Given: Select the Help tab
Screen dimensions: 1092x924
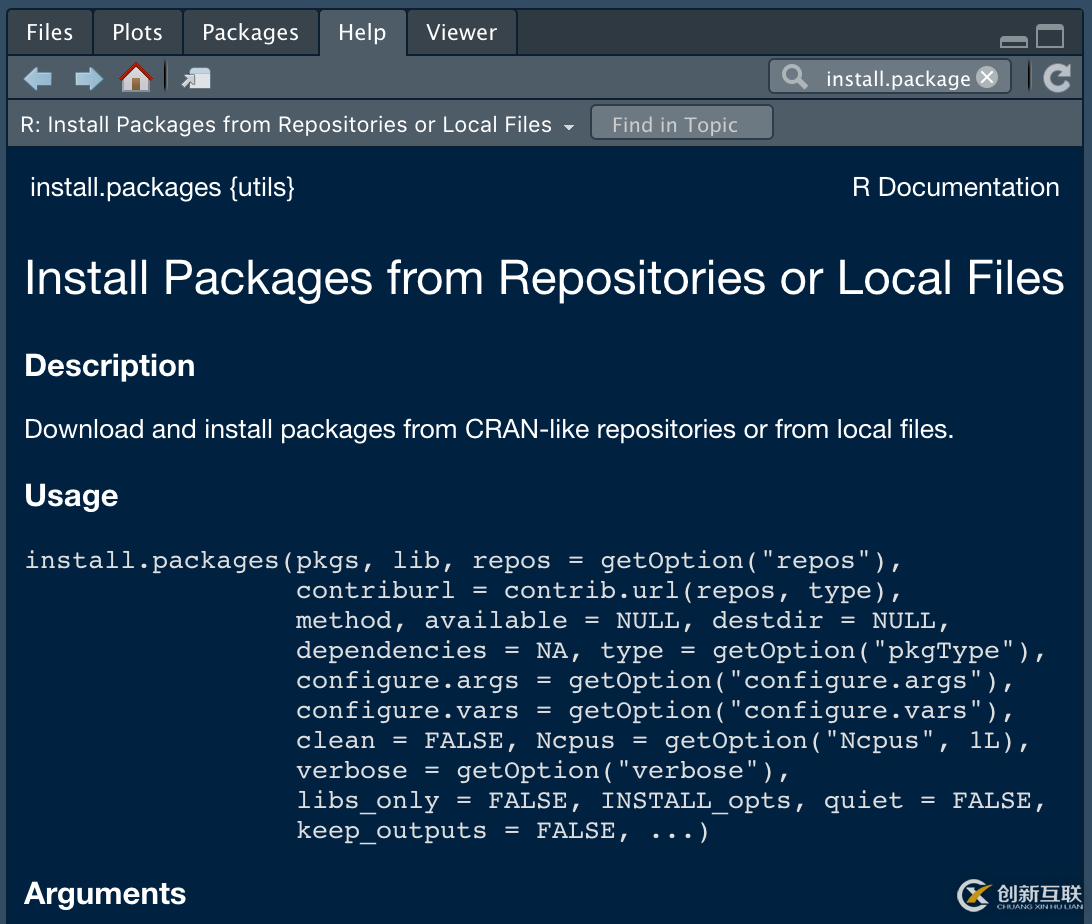Looking at the screenshot, I should [x=362, y=33].
